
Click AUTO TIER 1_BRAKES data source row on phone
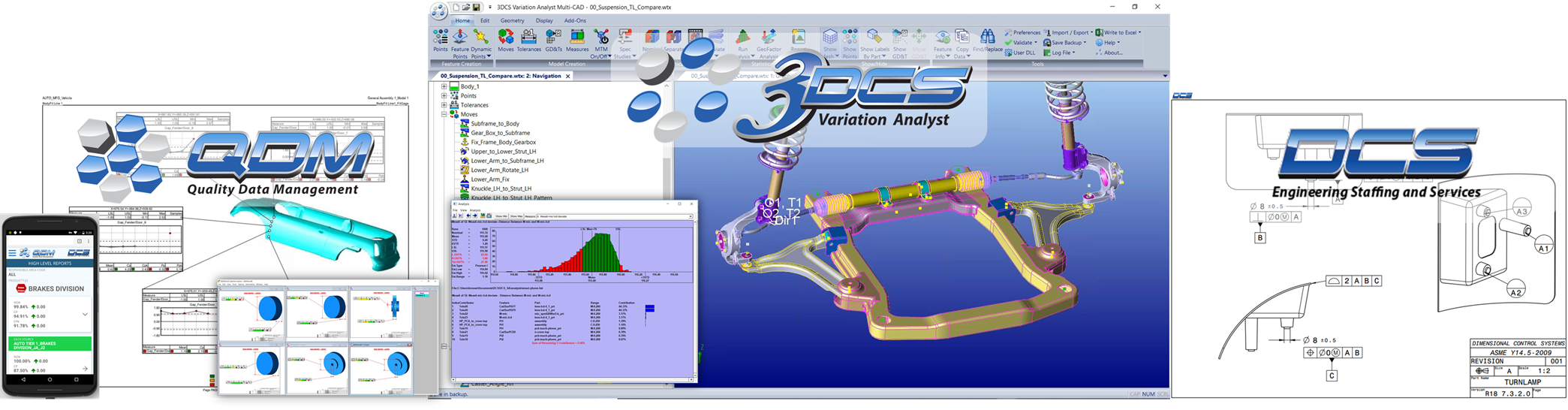pos(50,344)
